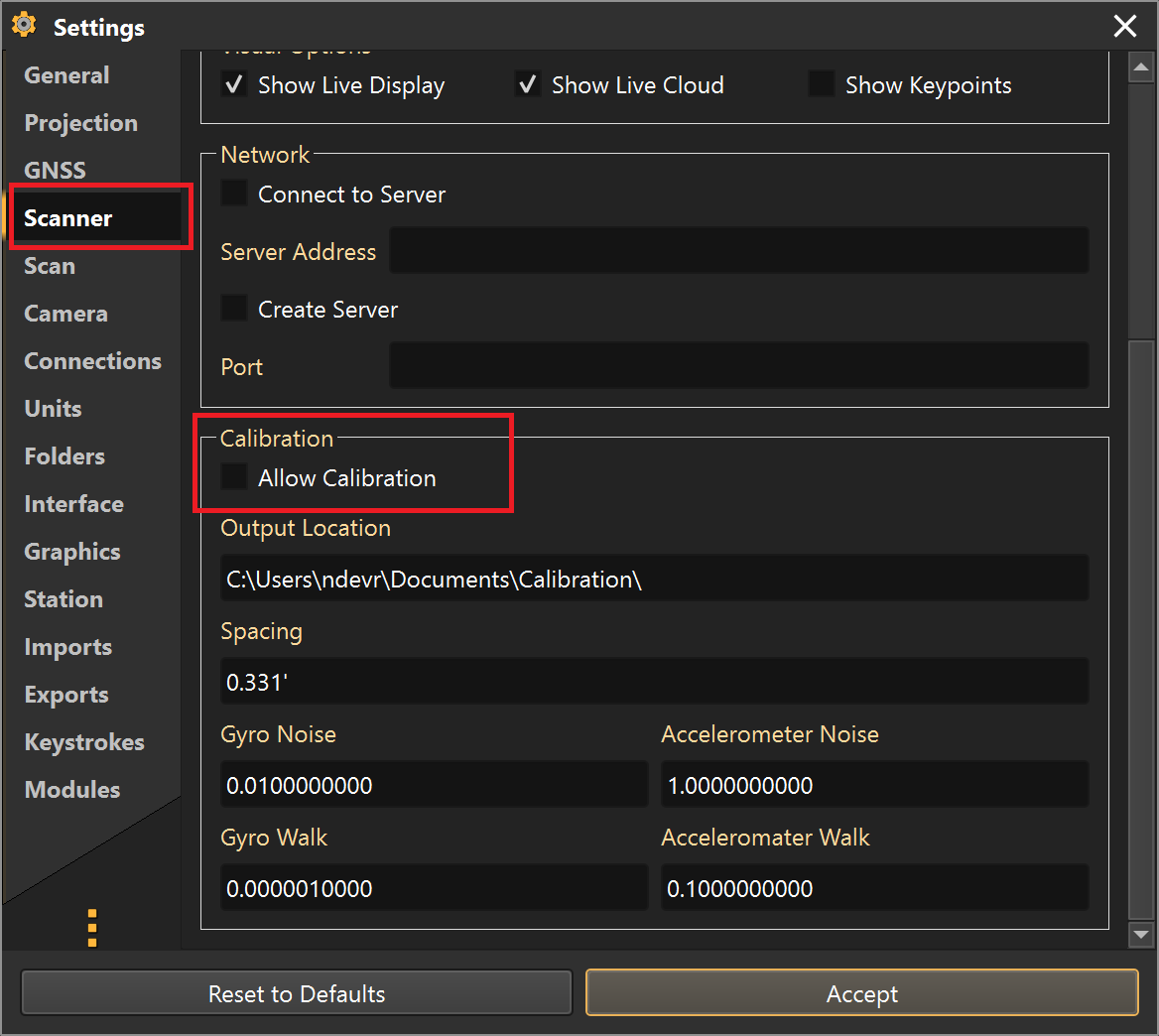Enable the Allow Calibration checkbox
Image resolution: width=1159 pixels, height=1036 pixels.
(234, 477)
